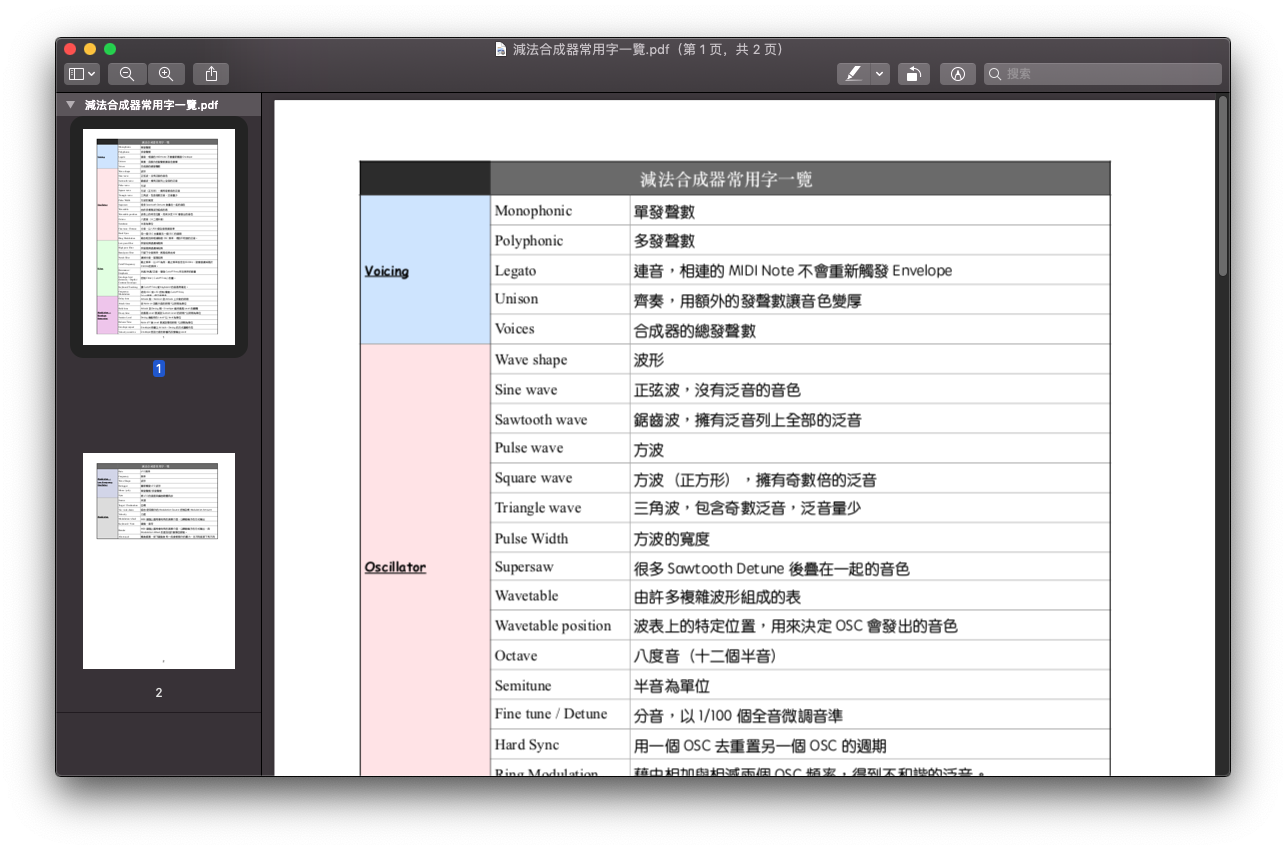Rotate the page with rotate button
1286x850 pixels.
914,73
